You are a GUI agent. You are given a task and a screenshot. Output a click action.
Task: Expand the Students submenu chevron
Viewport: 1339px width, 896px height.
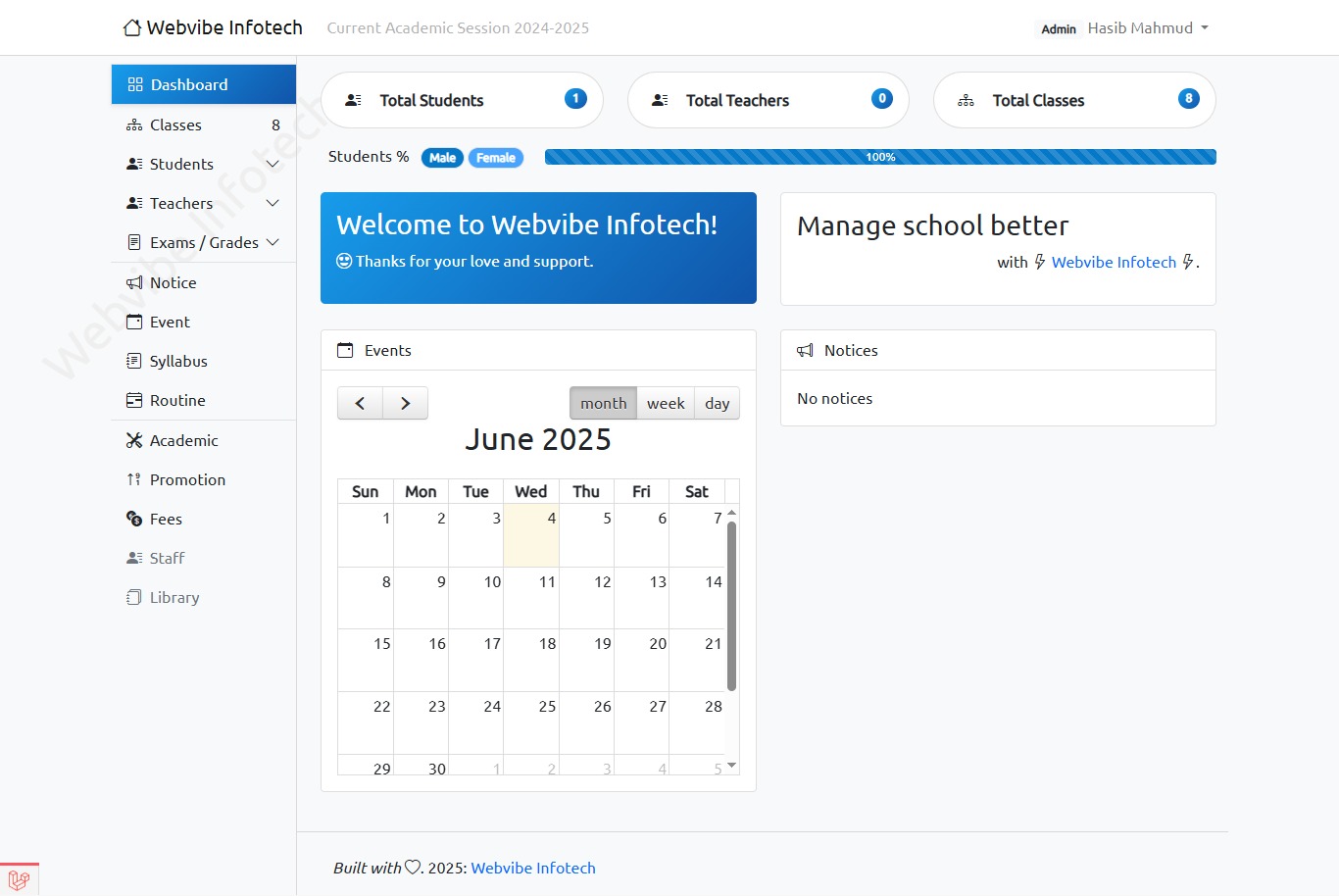click(x=273, y=165)
